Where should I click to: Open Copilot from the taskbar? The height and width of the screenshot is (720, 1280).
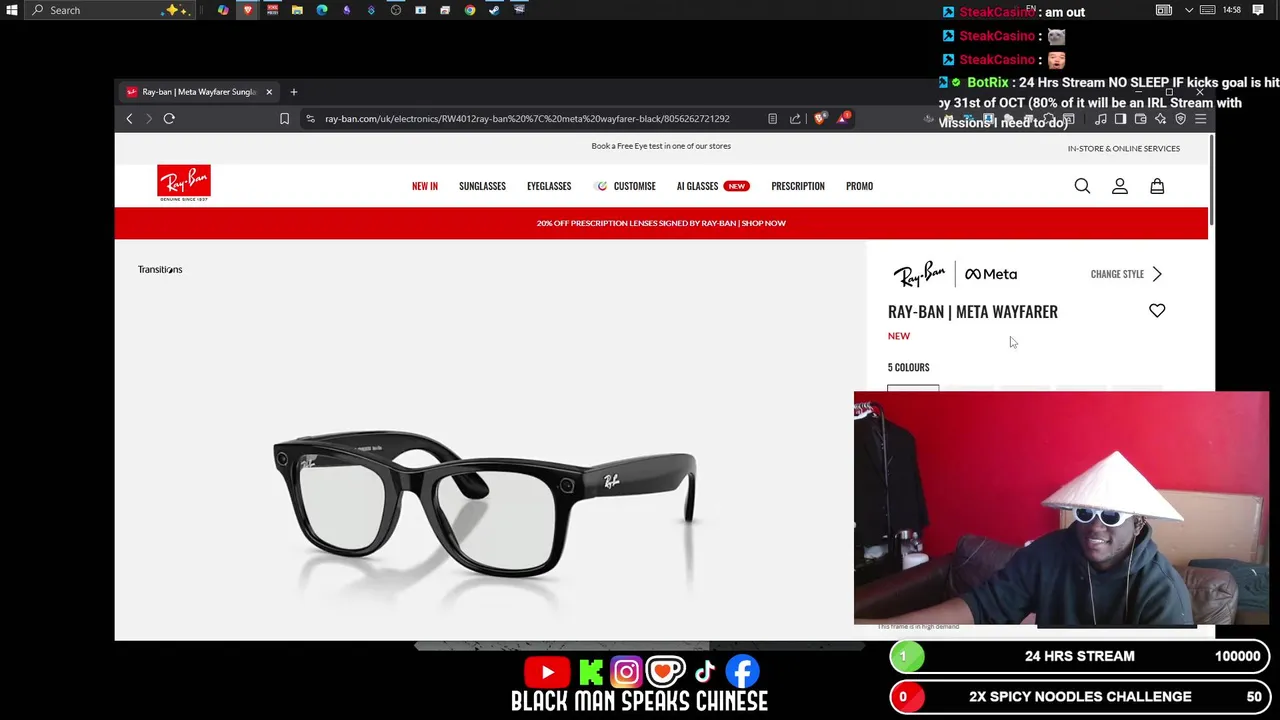click(x=223, y=10)
